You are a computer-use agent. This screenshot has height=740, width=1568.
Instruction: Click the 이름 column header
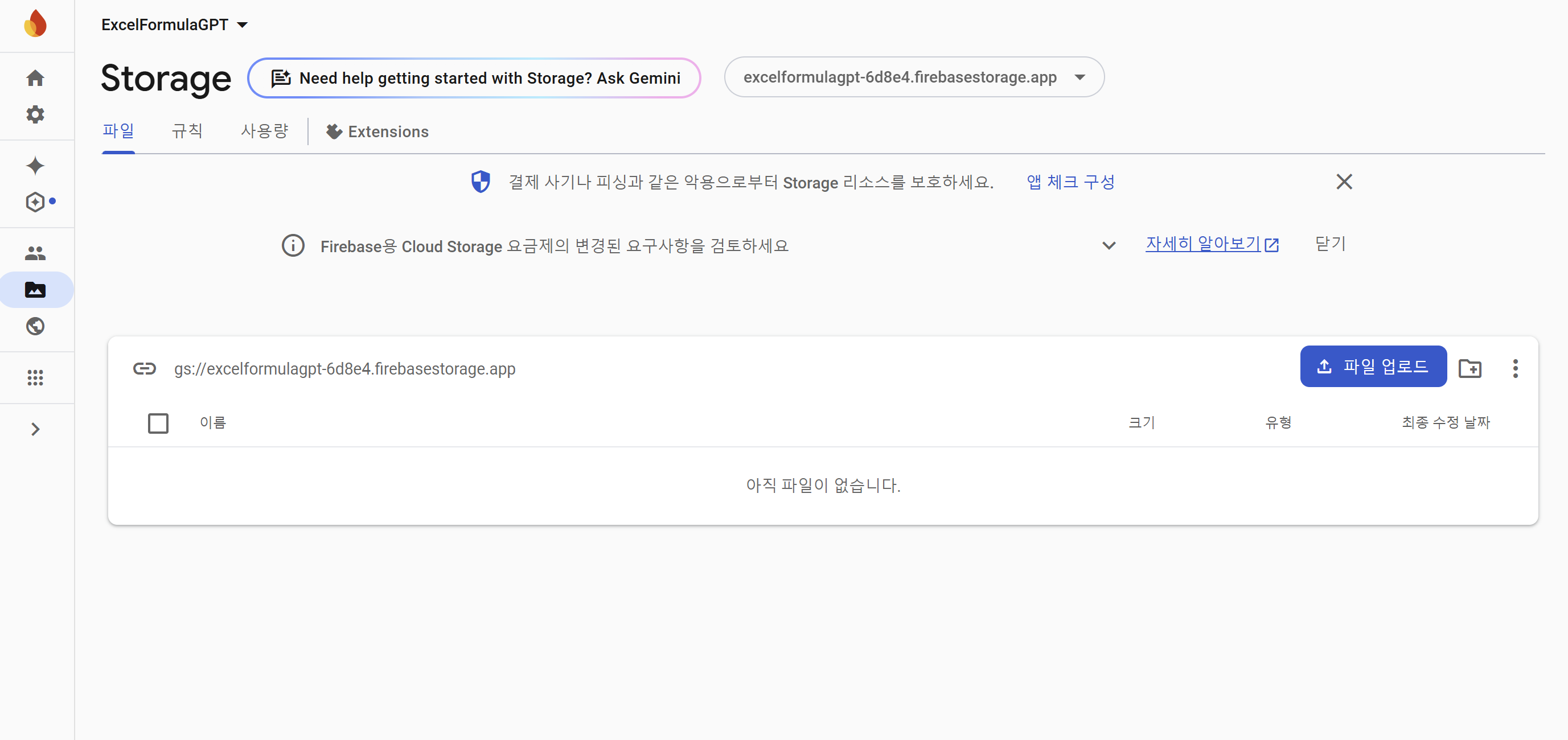[213, 422]
